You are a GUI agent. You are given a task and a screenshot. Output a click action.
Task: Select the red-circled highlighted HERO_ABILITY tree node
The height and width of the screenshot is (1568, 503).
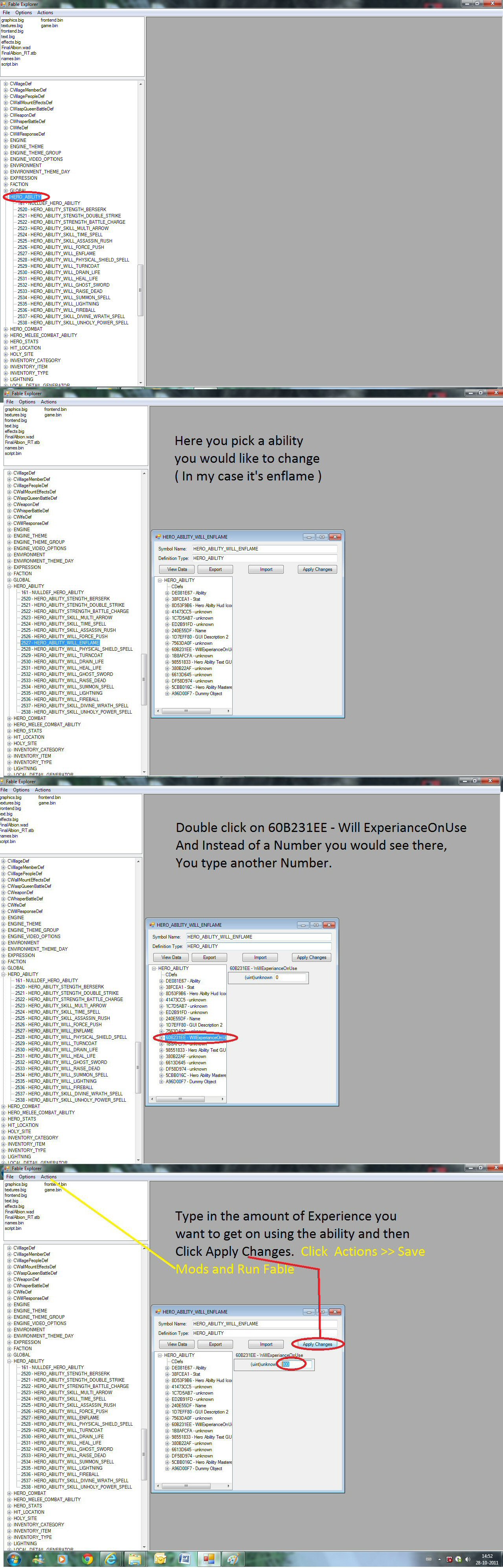coord(26,197)
